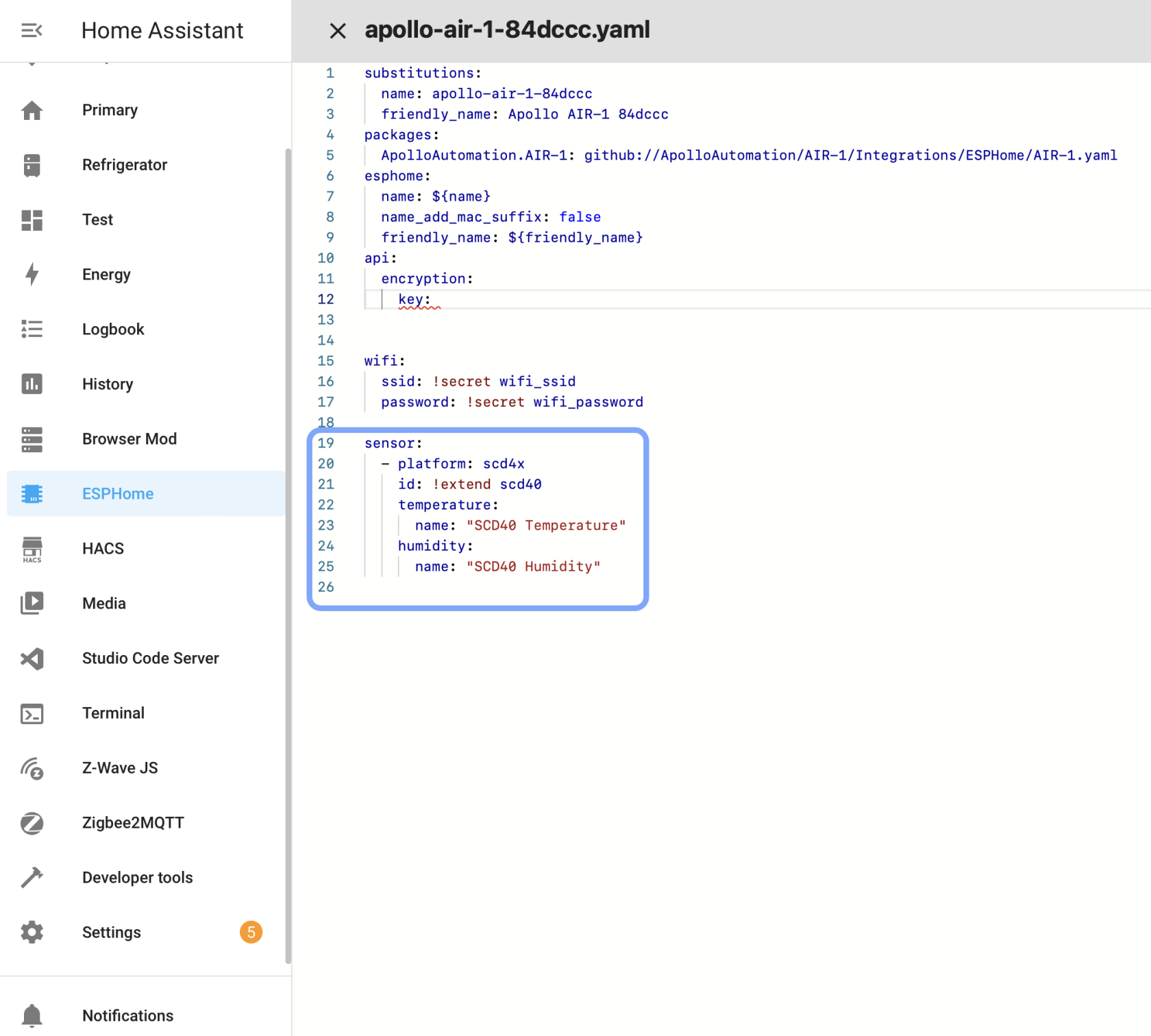Click 'password: !secret wifi_password' line
Image resolution: width=1151 pixels, height=1036 pixels.
tap(512, 402)
